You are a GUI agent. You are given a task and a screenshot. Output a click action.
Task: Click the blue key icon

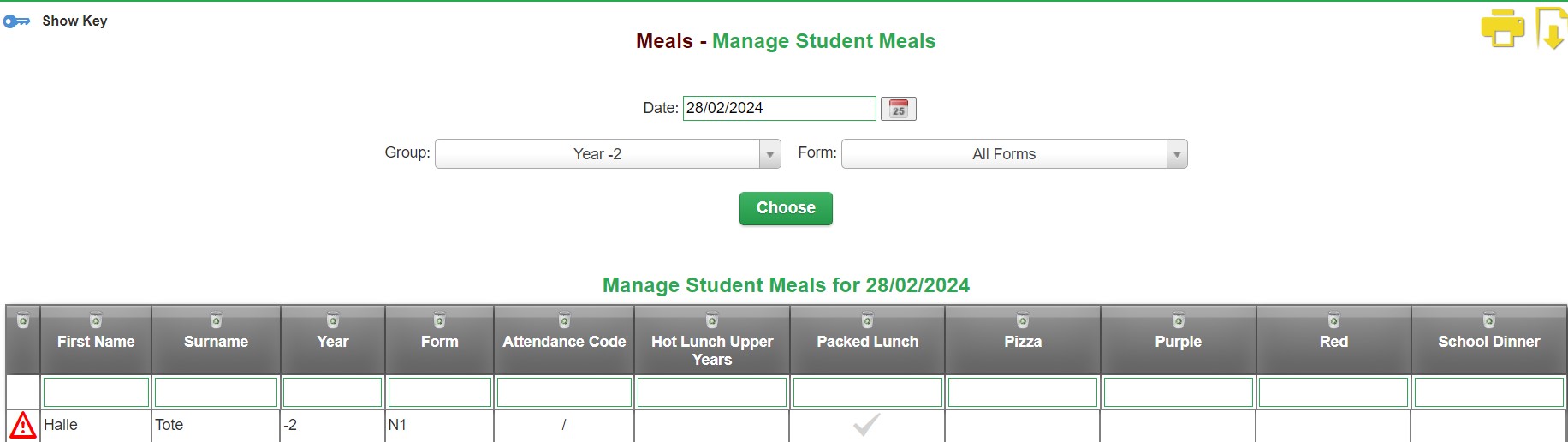(x=16, y=21)
